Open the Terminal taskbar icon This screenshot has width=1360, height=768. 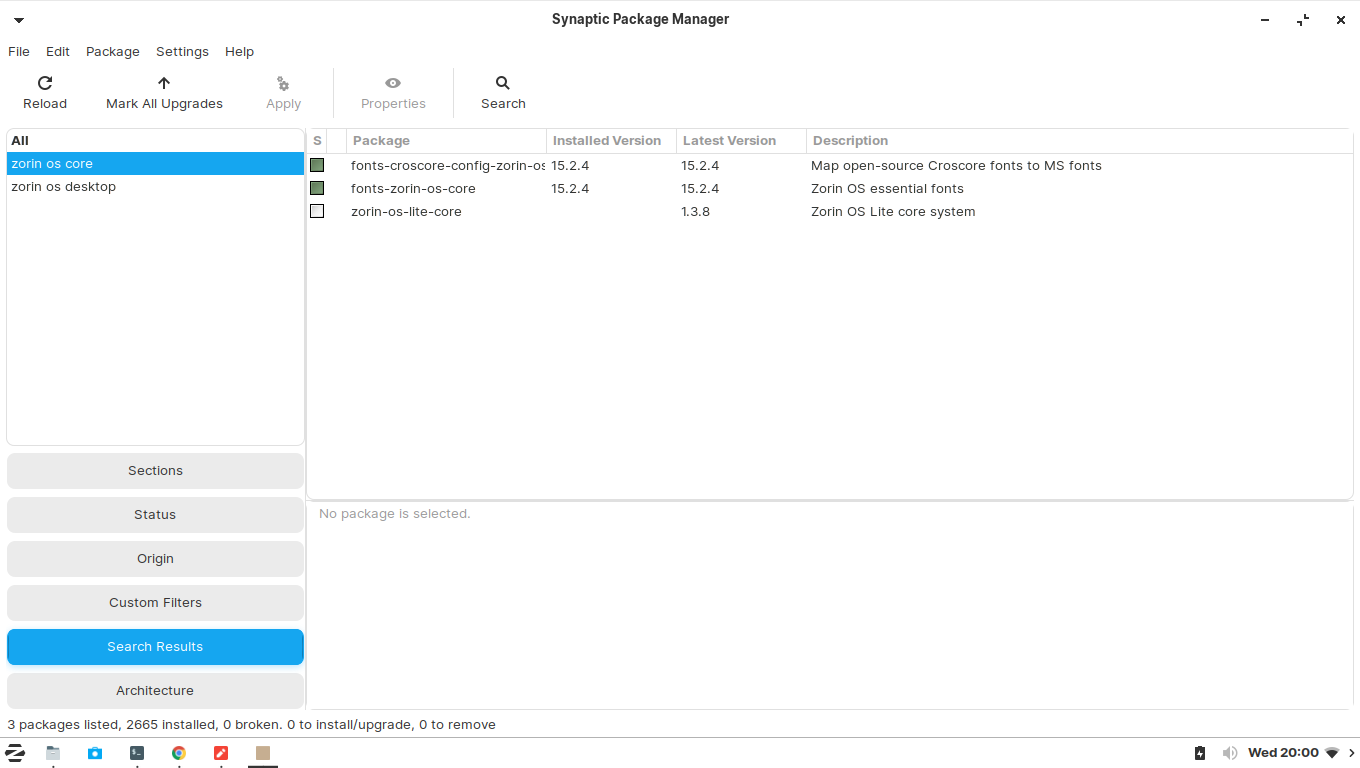coord(137,753)
